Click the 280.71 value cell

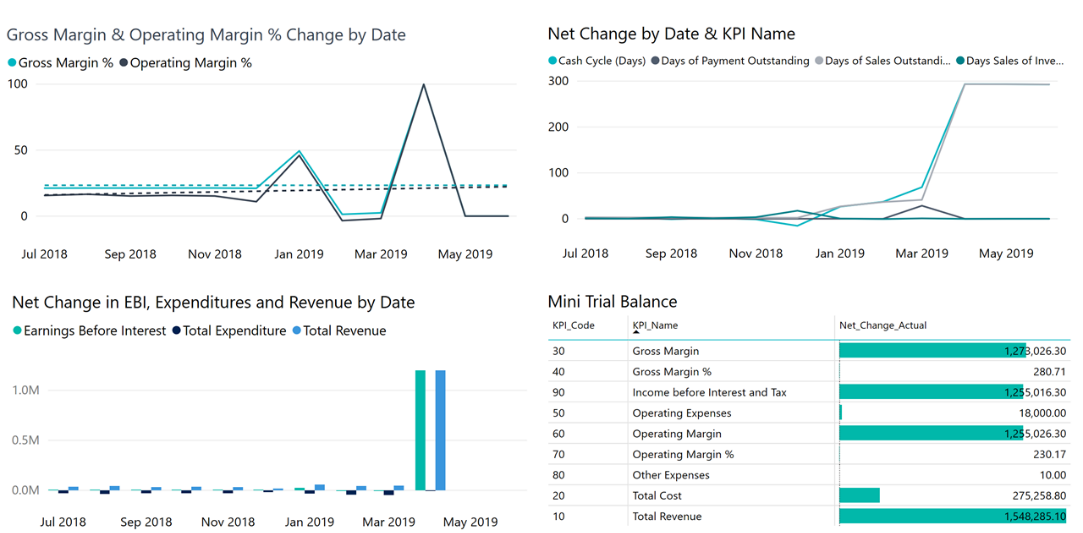point(952,371)
